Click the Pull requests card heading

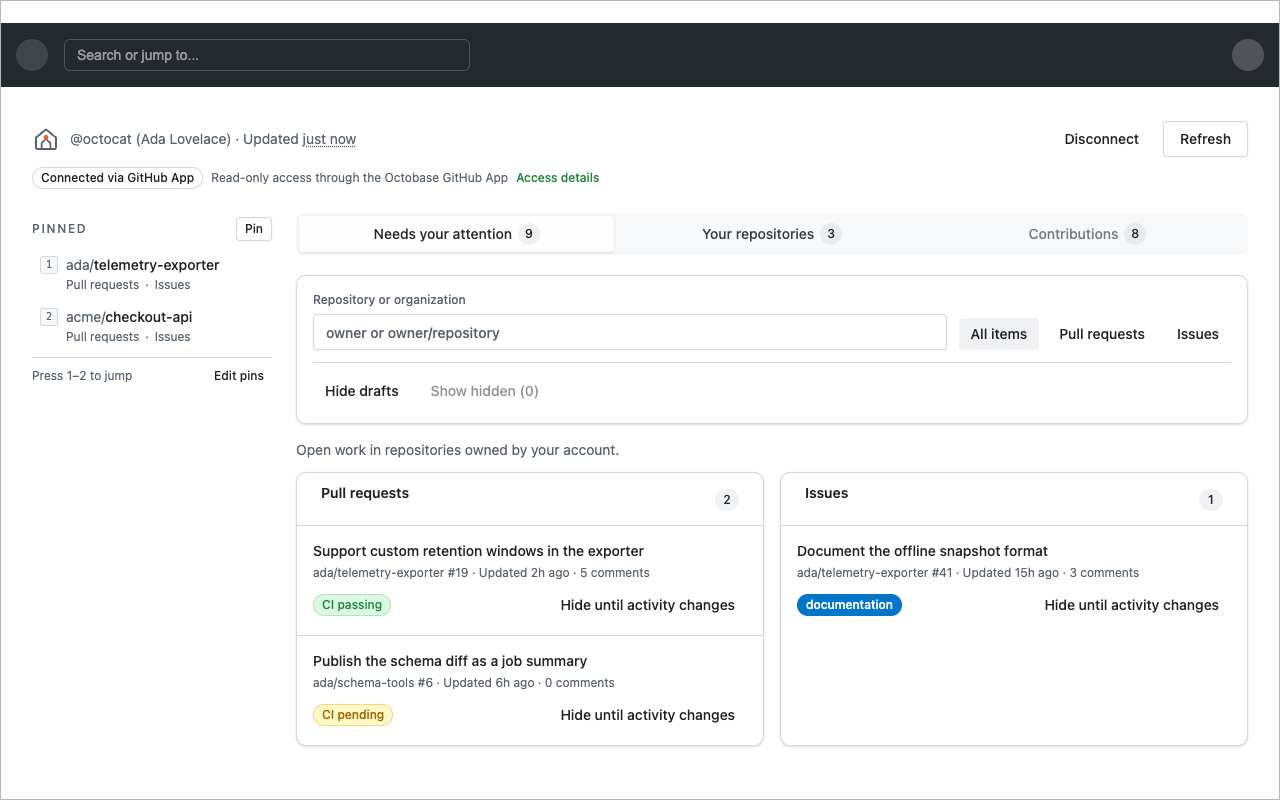(x=365, y=493)
